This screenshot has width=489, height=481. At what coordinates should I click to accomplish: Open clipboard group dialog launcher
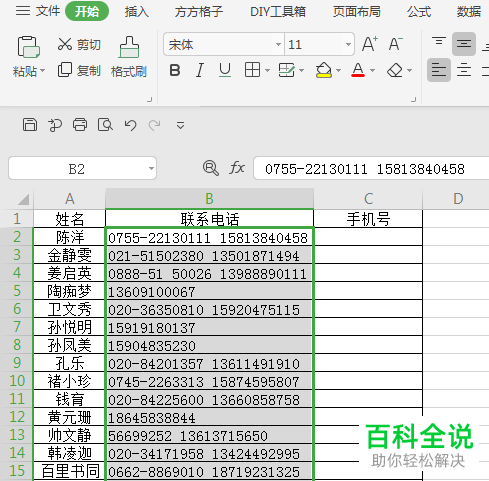pos(150,99)
